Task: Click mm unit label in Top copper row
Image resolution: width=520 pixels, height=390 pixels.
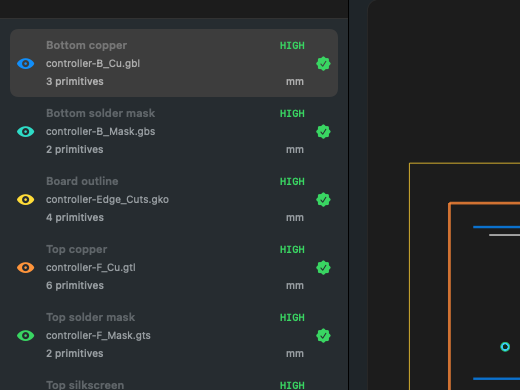Action: click(x=295, y=286)
